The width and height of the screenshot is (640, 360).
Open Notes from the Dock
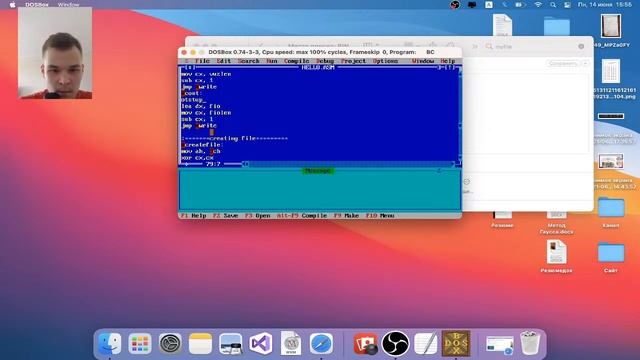pyautogui.click(x=200, y=344)
